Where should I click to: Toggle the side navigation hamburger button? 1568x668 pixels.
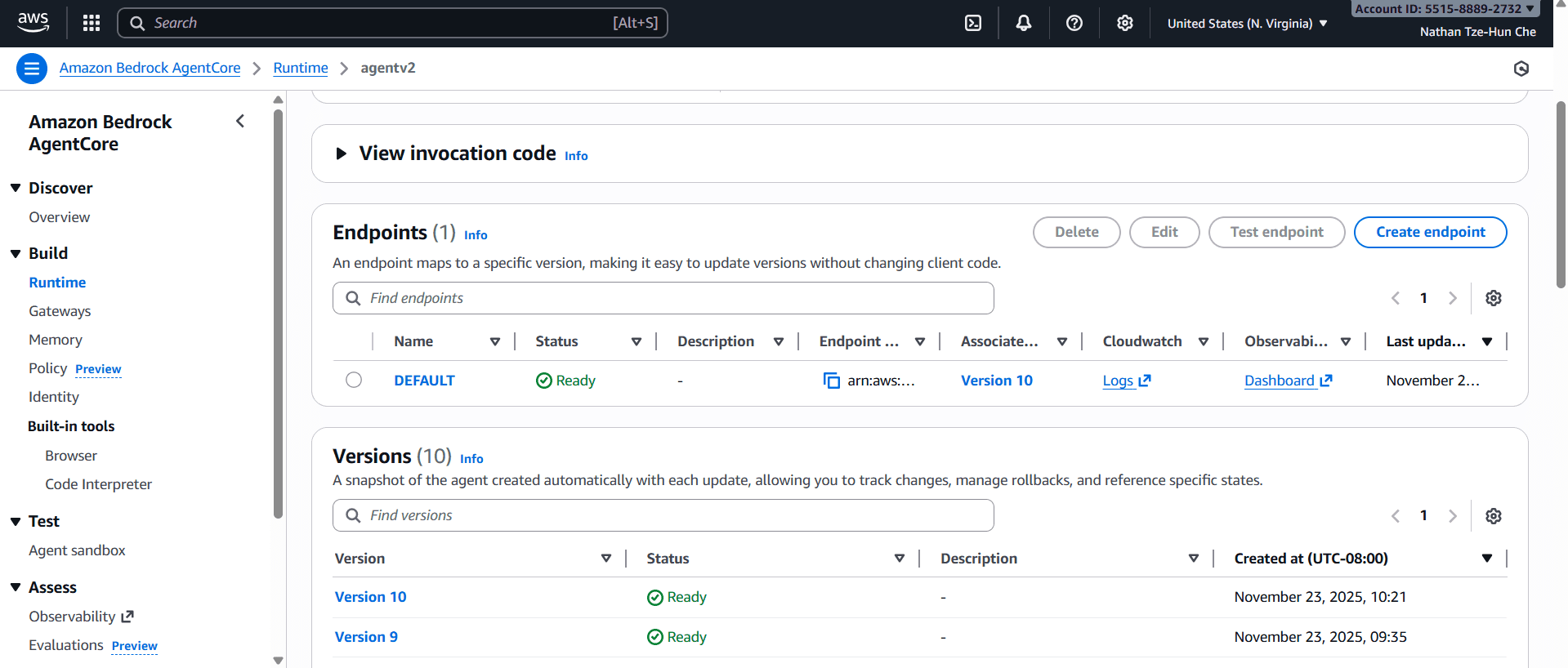coord(32,69)
